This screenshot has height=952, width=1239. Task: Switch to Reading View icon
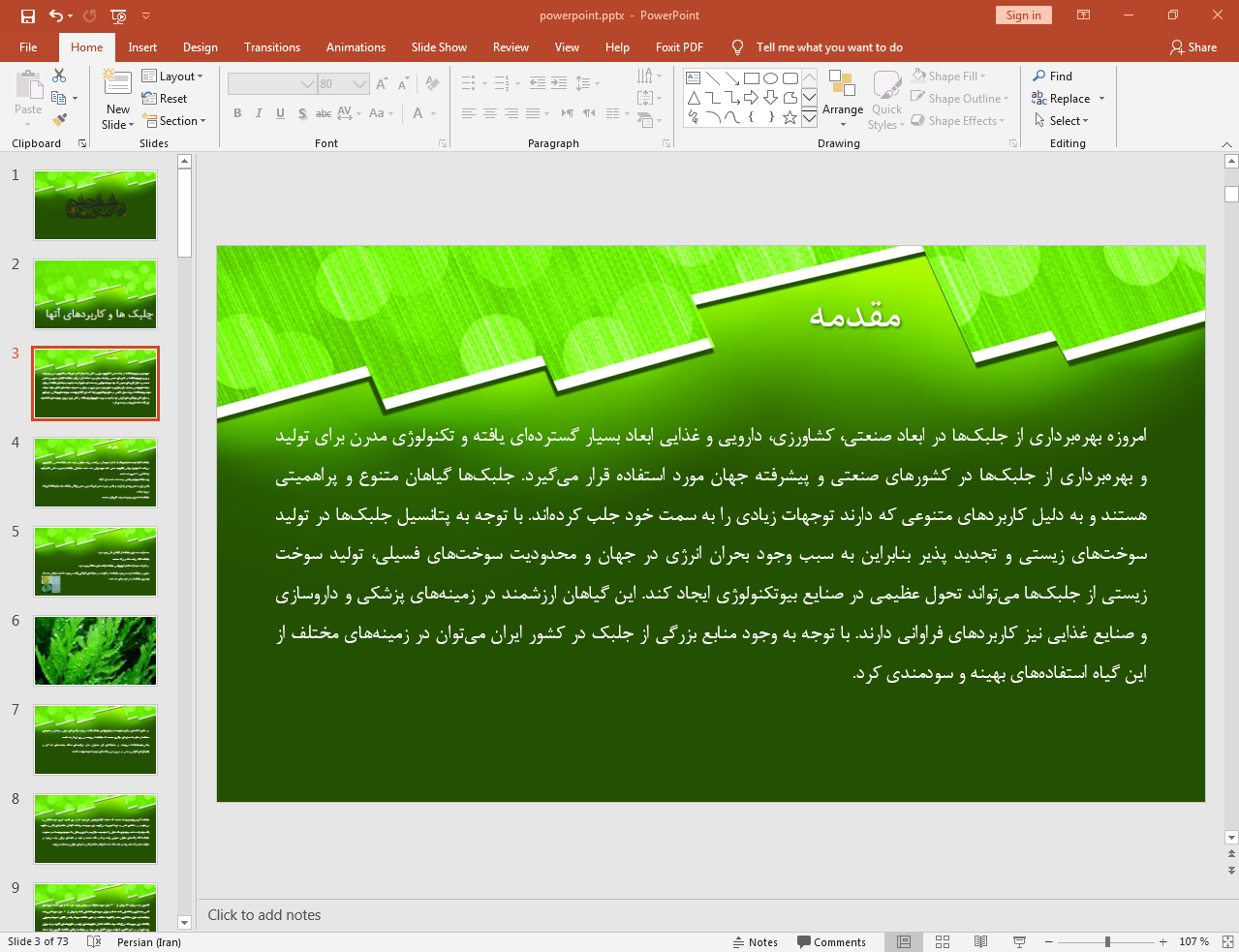980,941
